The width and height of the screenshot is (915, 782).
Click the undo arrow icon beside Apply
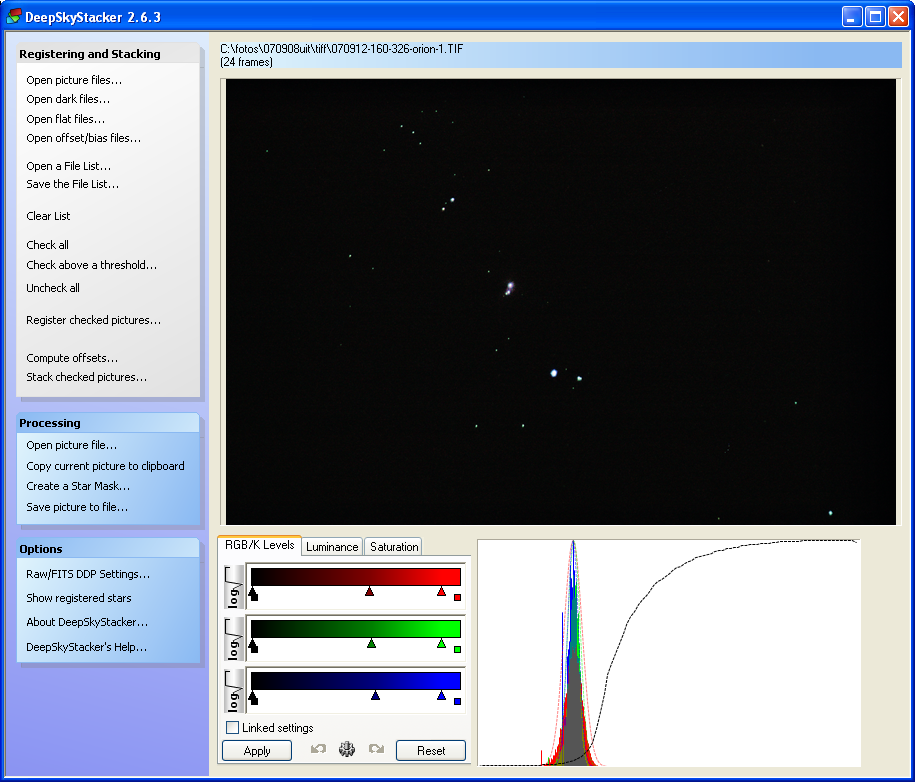pos(318,749)
